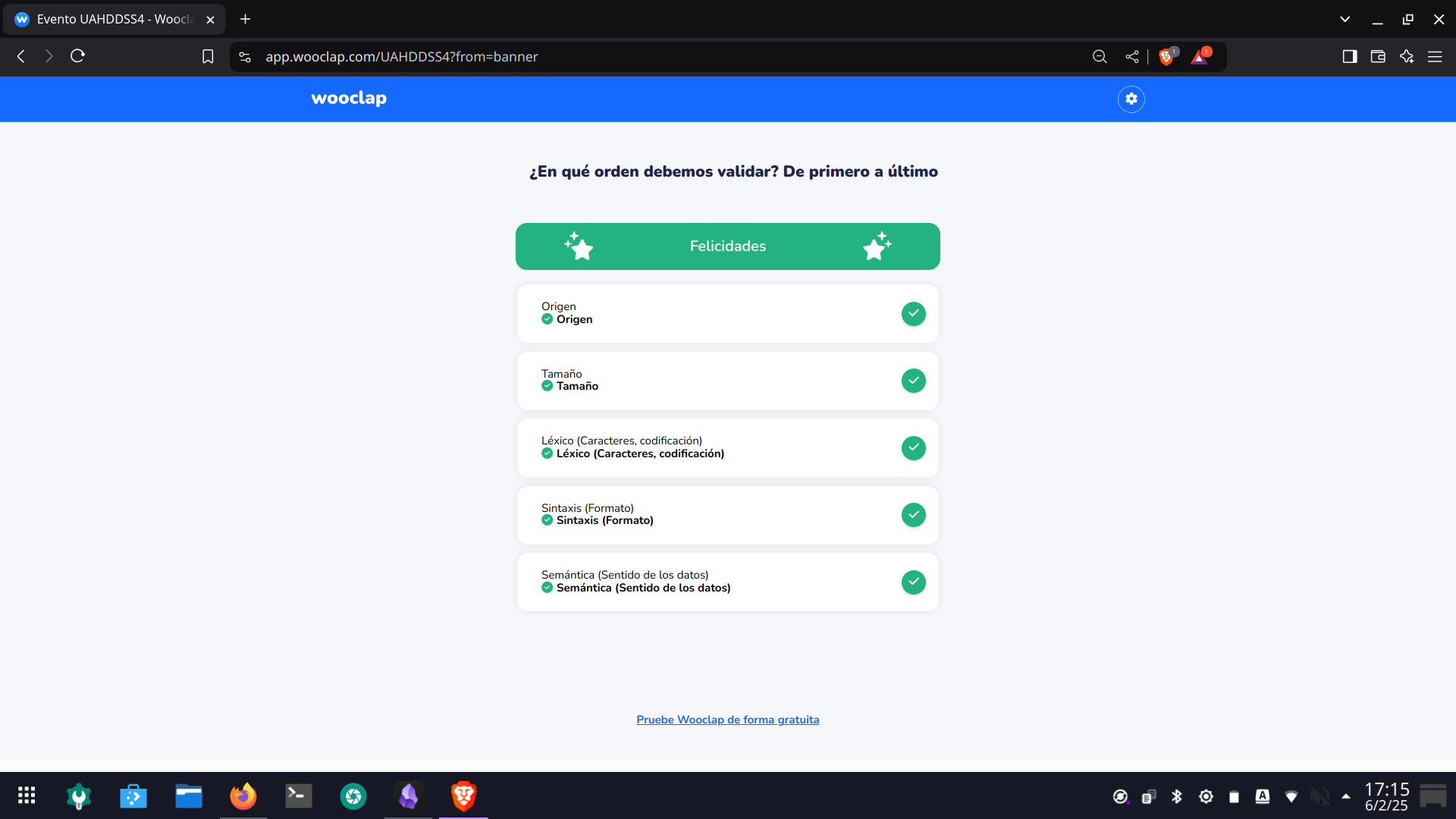Screen dimensions: 1456x819
Task: Toggle the browser sidebar panel icon
Action: (1349, 57)
